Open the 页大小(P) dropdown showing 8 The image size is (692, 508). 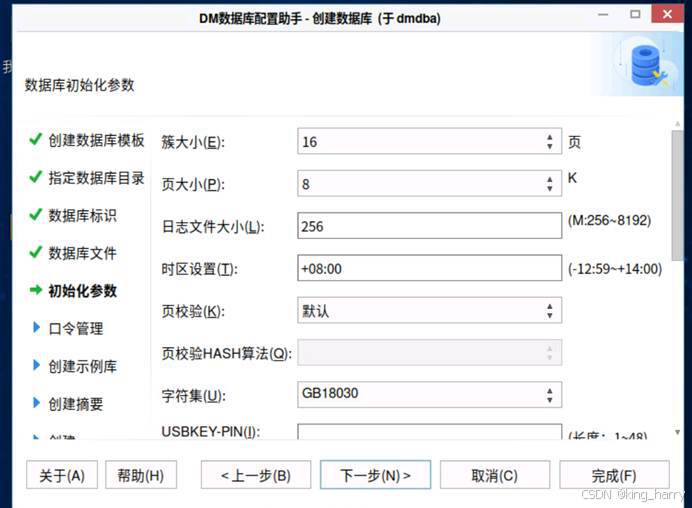pos(429,184)
